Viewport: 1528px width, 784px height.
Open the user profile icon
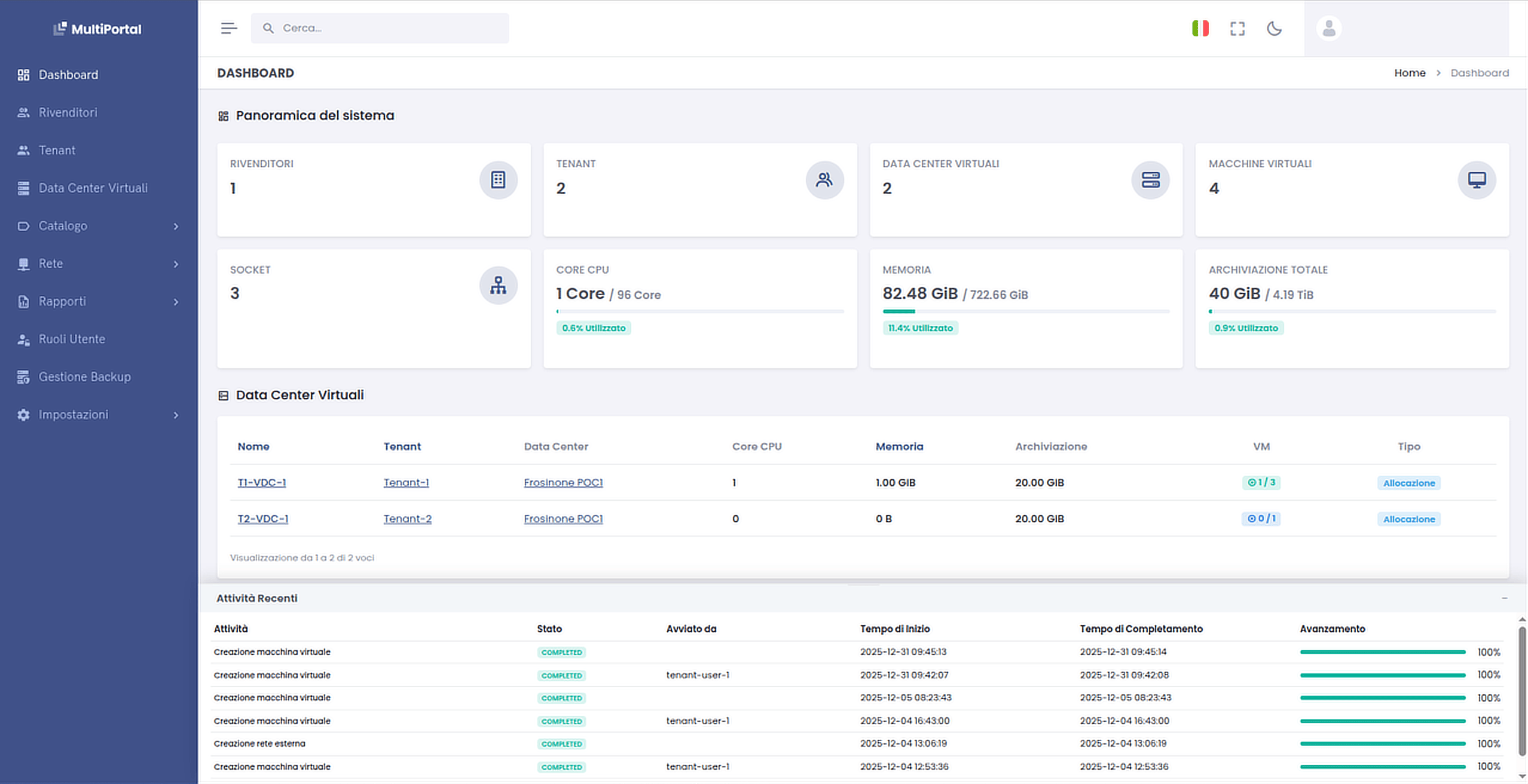(x=1328, y=27)
